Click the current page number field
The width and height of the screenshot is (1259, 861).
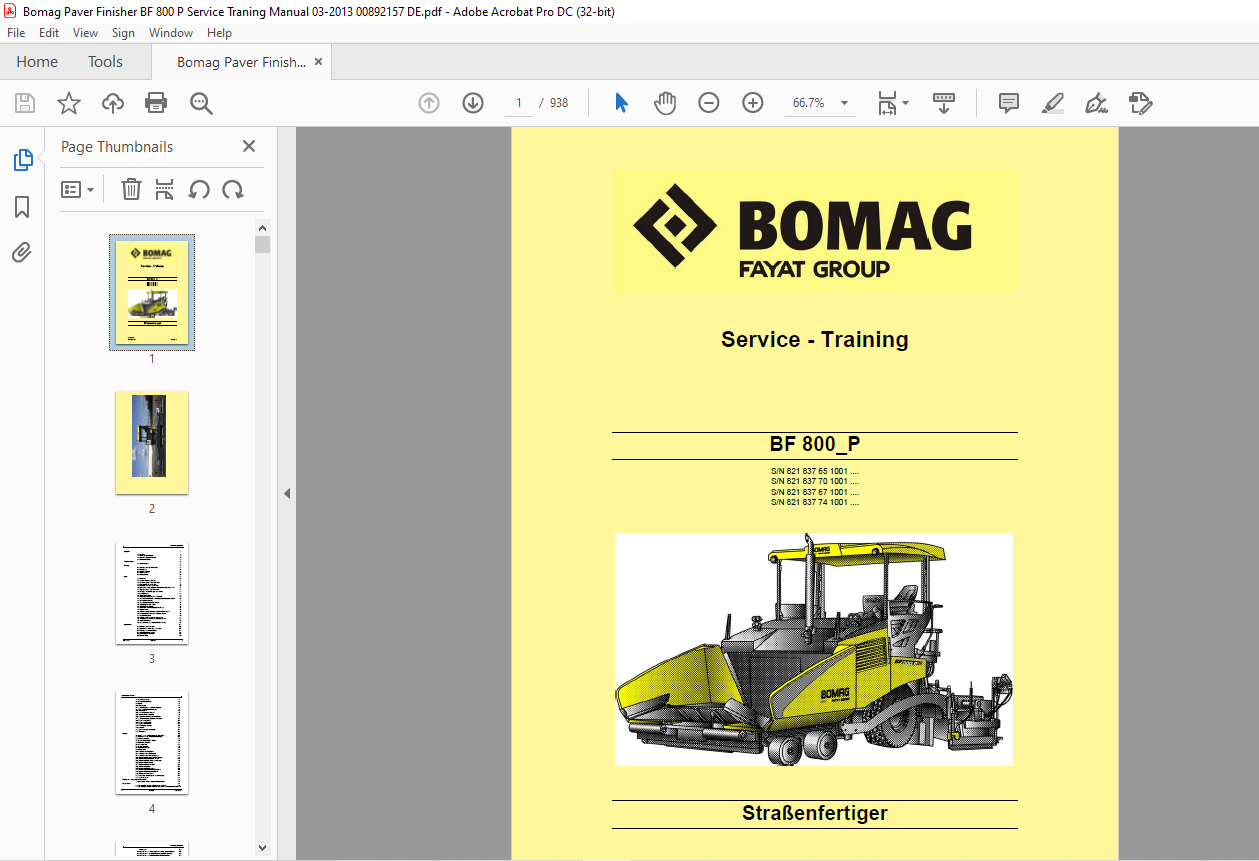tap(519, 103)
